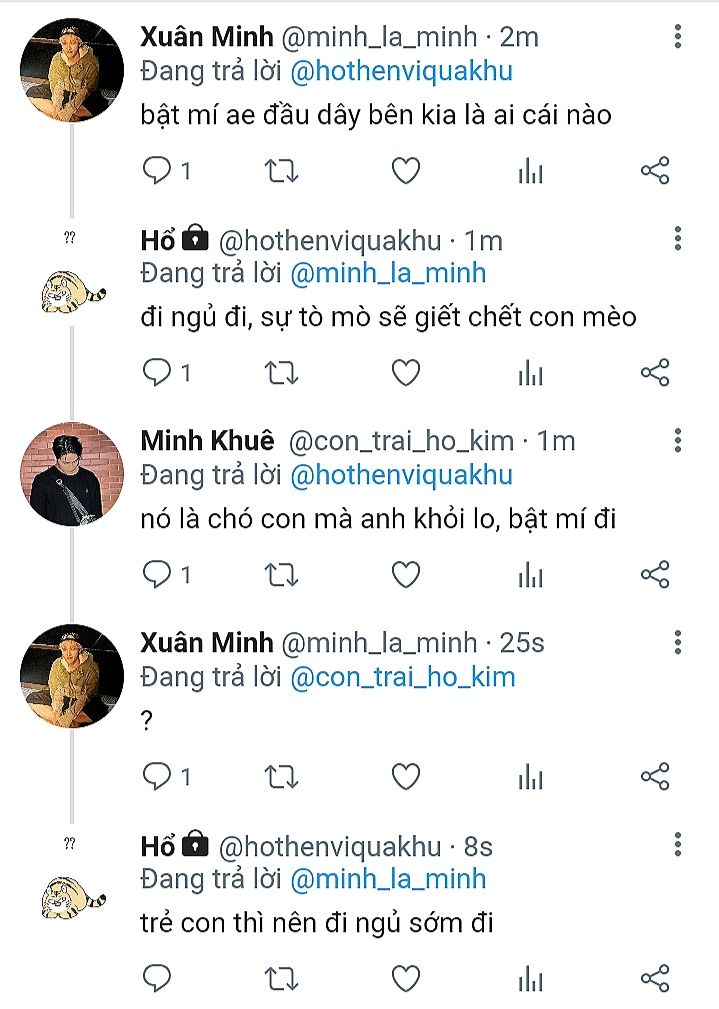Open @con_trai_ho_kim mention link in reply
719x1009 pixels.
pyautogui.click(x=402, y=676)
